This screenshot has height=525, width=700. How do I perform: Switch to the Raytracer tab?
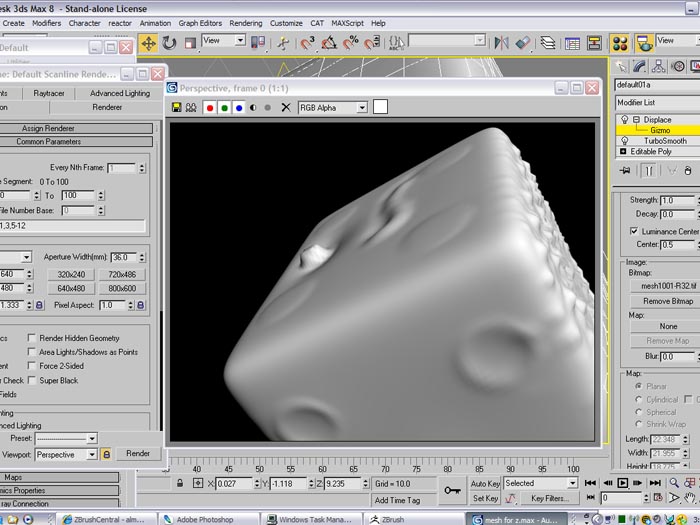tap(49, 93)
